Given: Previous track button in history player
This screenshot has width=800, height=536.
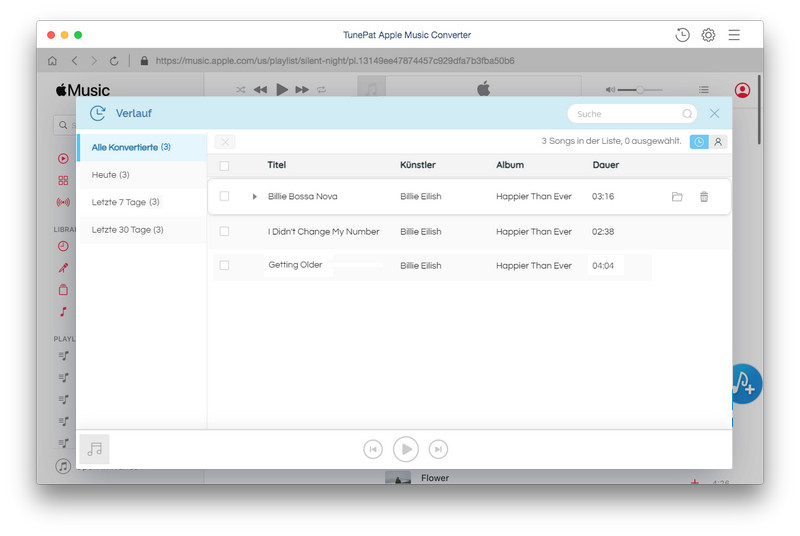Looking at the screenshot, I should pos(373,449).
